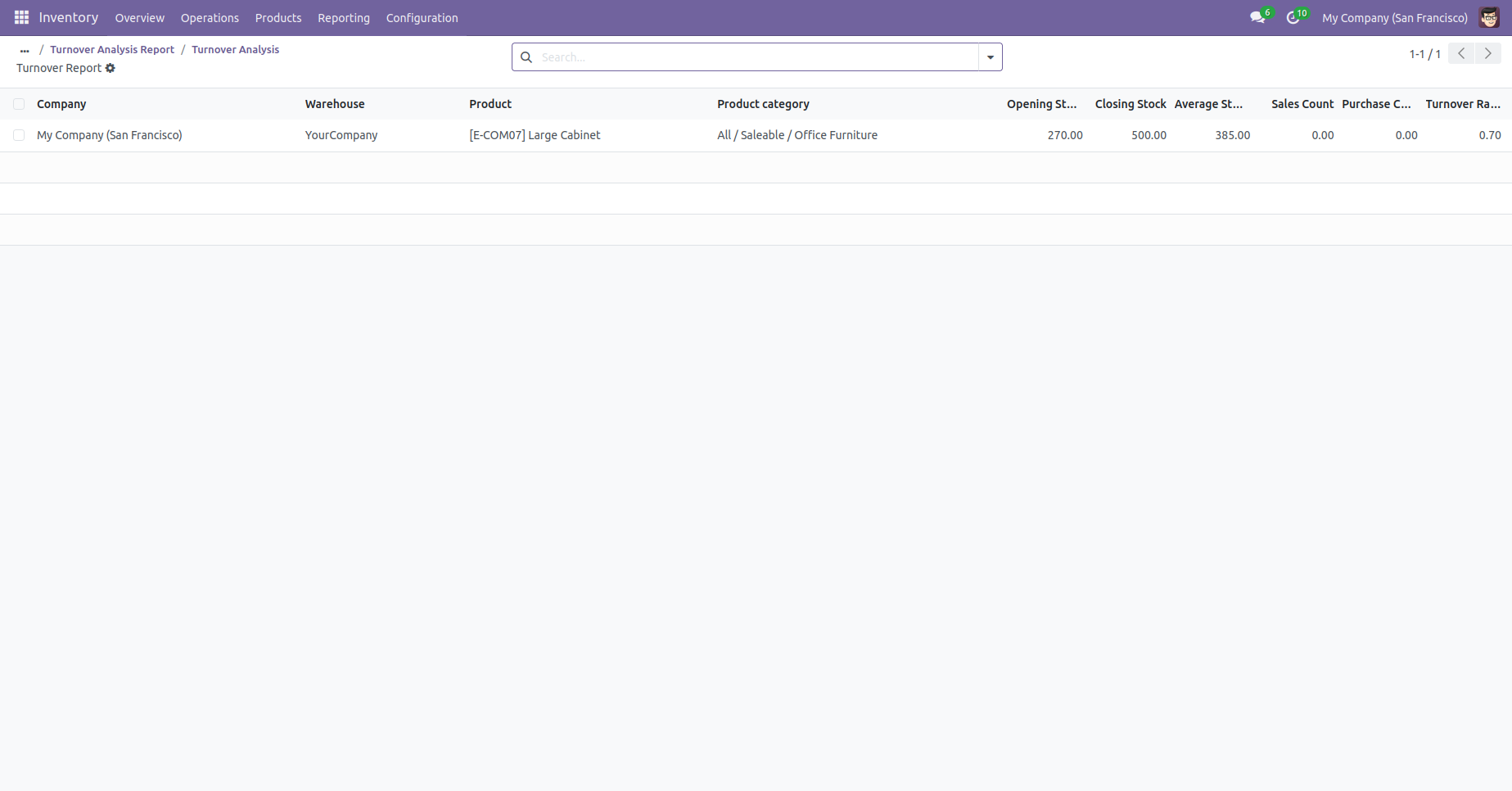Go back to Turnover Analysis Report breadcrumb
This screenshot has width=1512, height=791.
(x=112, y=50)
